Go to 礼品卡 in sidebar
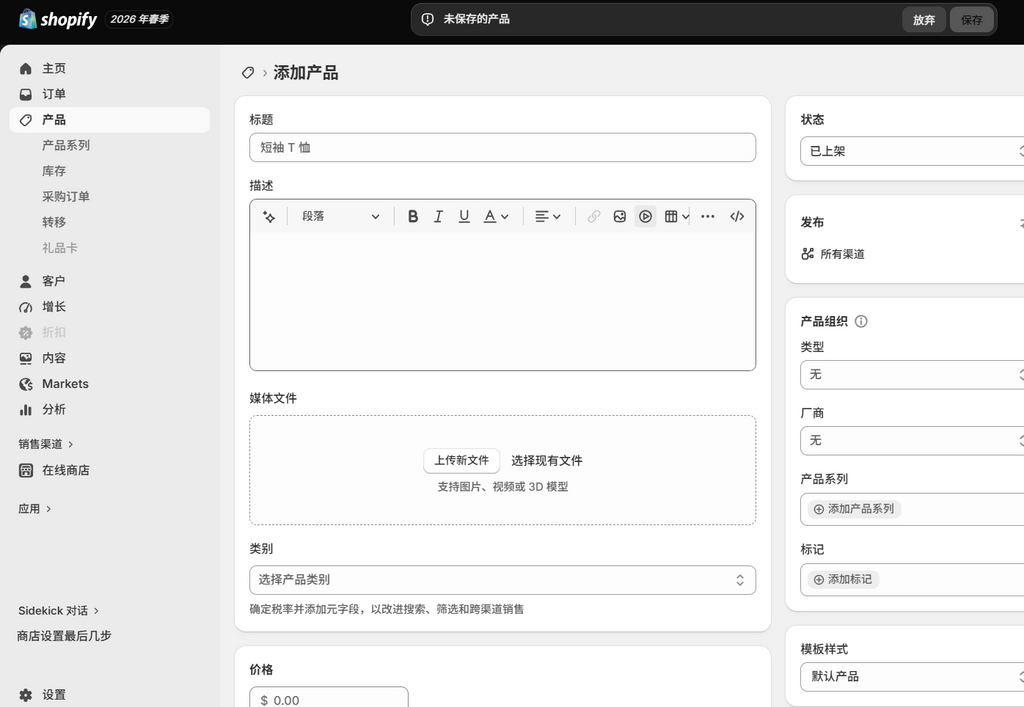Image resolution: width=1024 pixels, height=707 pixels. coord(60,248)
